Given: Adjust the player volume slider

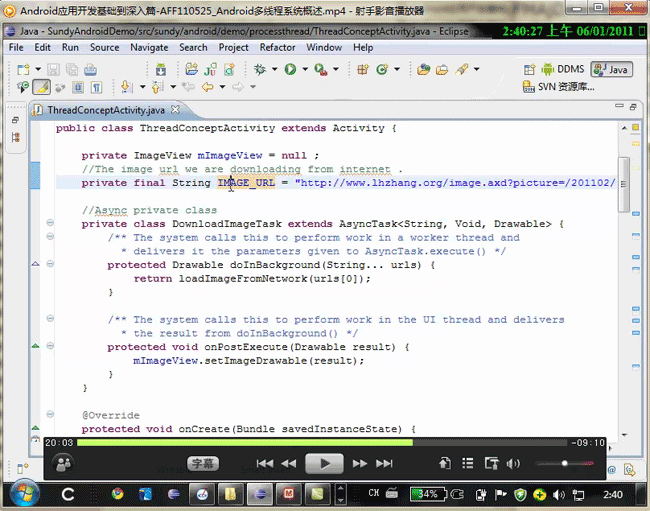Looking at the screenshot, I should point(564,463).
